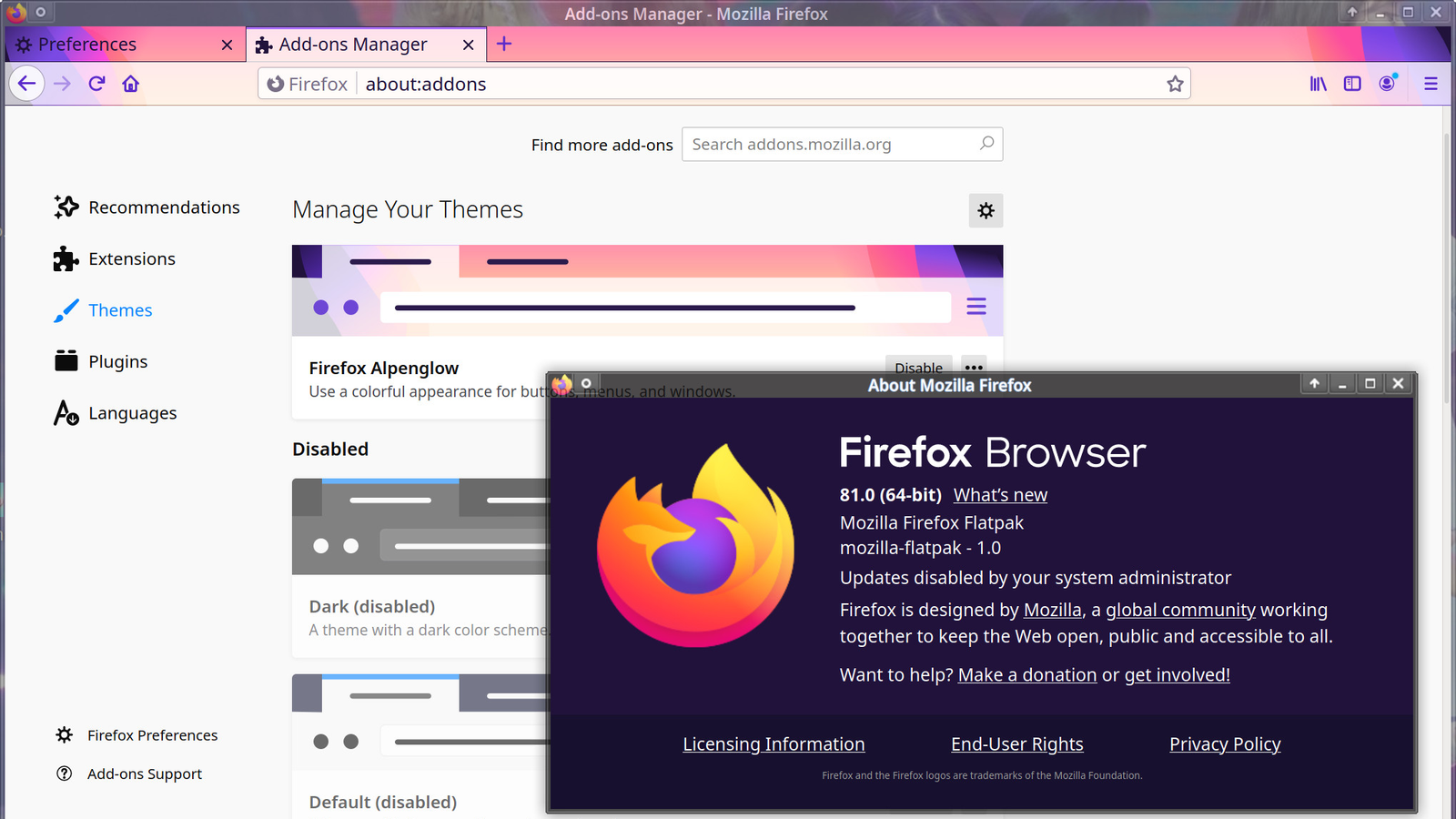Screen dimensions: 1456x819
Task: Minimize the About Mozilla Firefox dialog
Action: tap(1342, 383)
